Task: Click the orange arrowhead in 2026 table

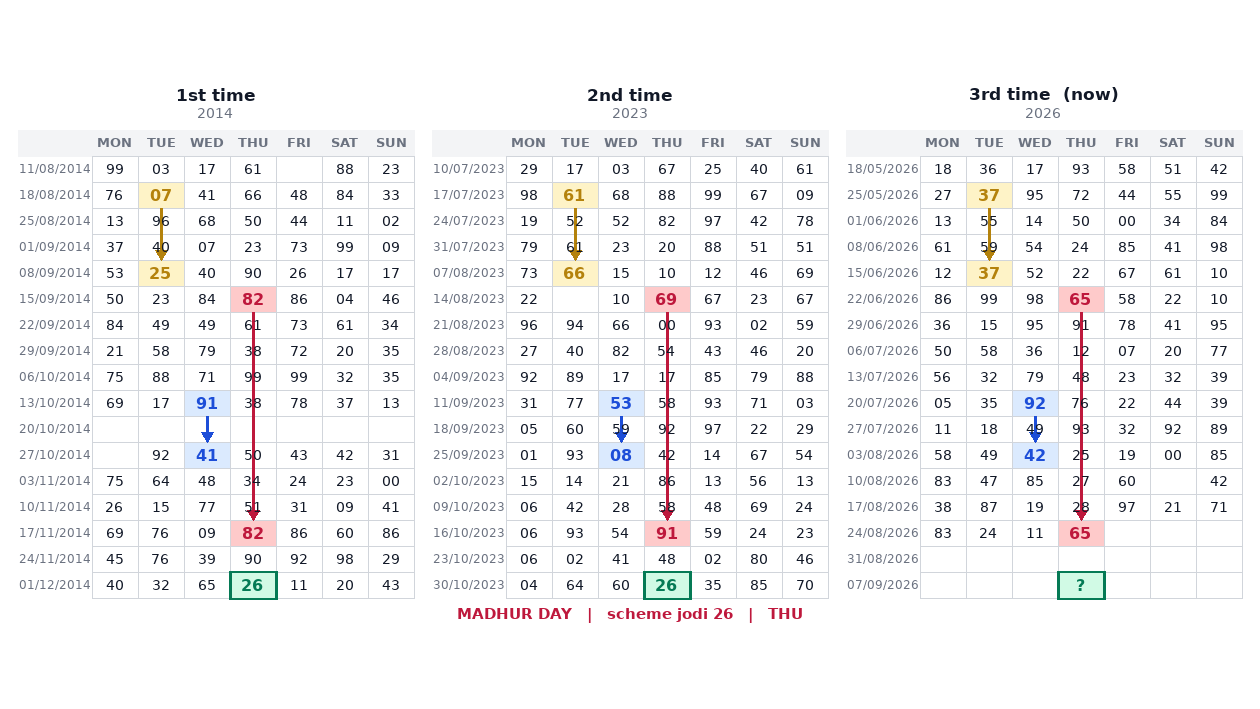Action: point(989,255)
